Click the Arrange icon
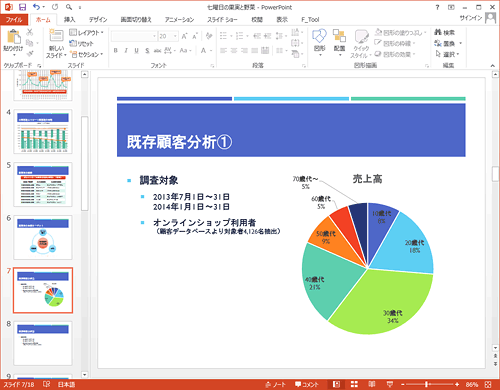 (x=339, y=36)
